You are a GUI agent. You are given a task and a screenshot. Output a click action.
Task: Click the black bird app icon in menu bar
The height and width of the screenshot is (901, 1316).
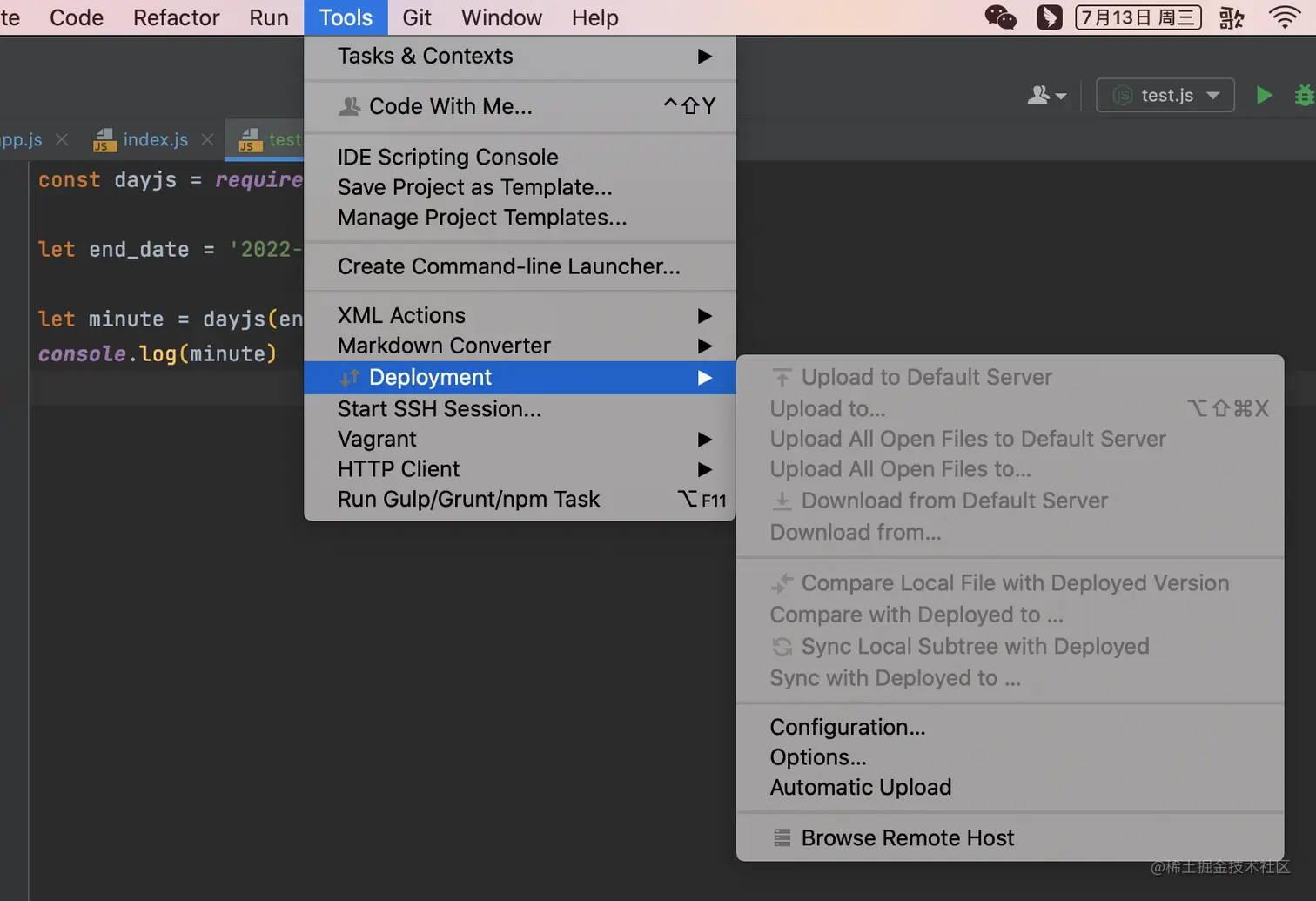pyautogui.click(x=1050, y=17)
